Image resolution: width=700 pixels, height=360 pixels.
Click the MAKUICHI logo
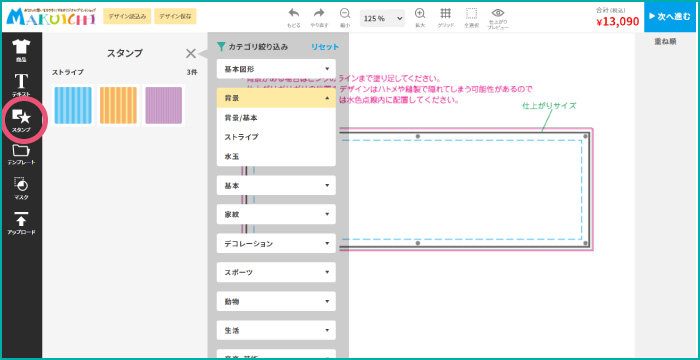50,16
